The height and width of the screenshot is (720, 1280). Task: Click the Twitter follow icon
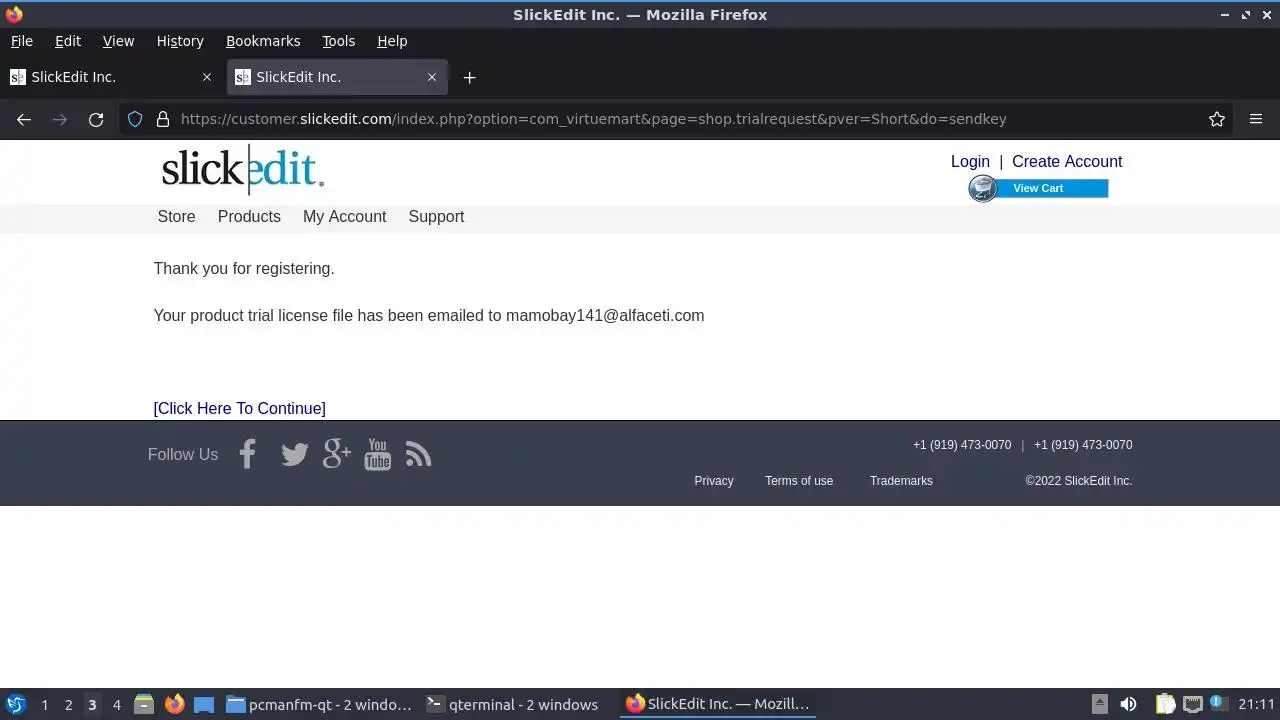tap(294, 455)
